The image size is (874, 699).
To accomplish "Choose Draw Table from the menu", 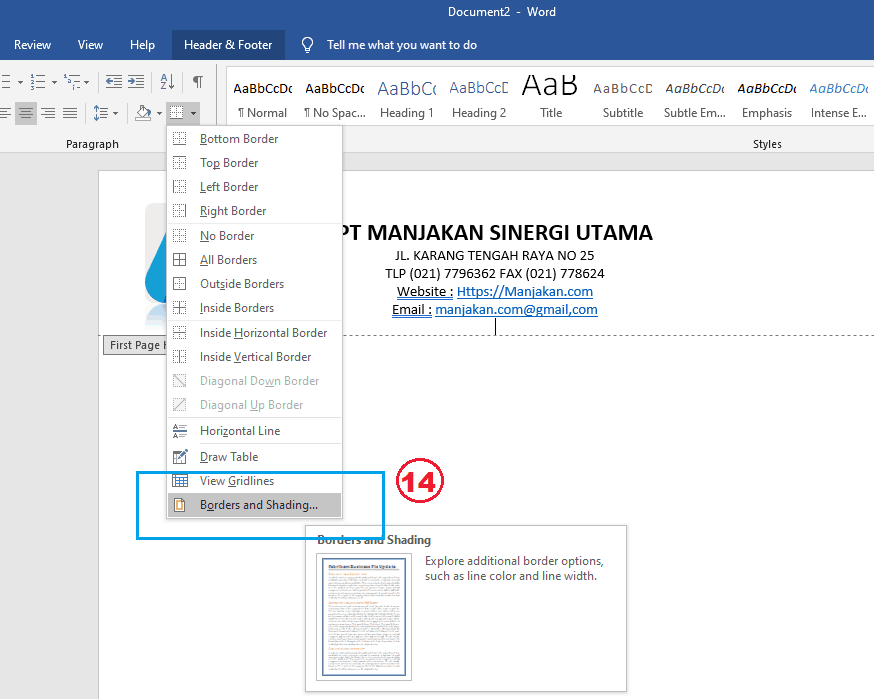I will [255, 457].
